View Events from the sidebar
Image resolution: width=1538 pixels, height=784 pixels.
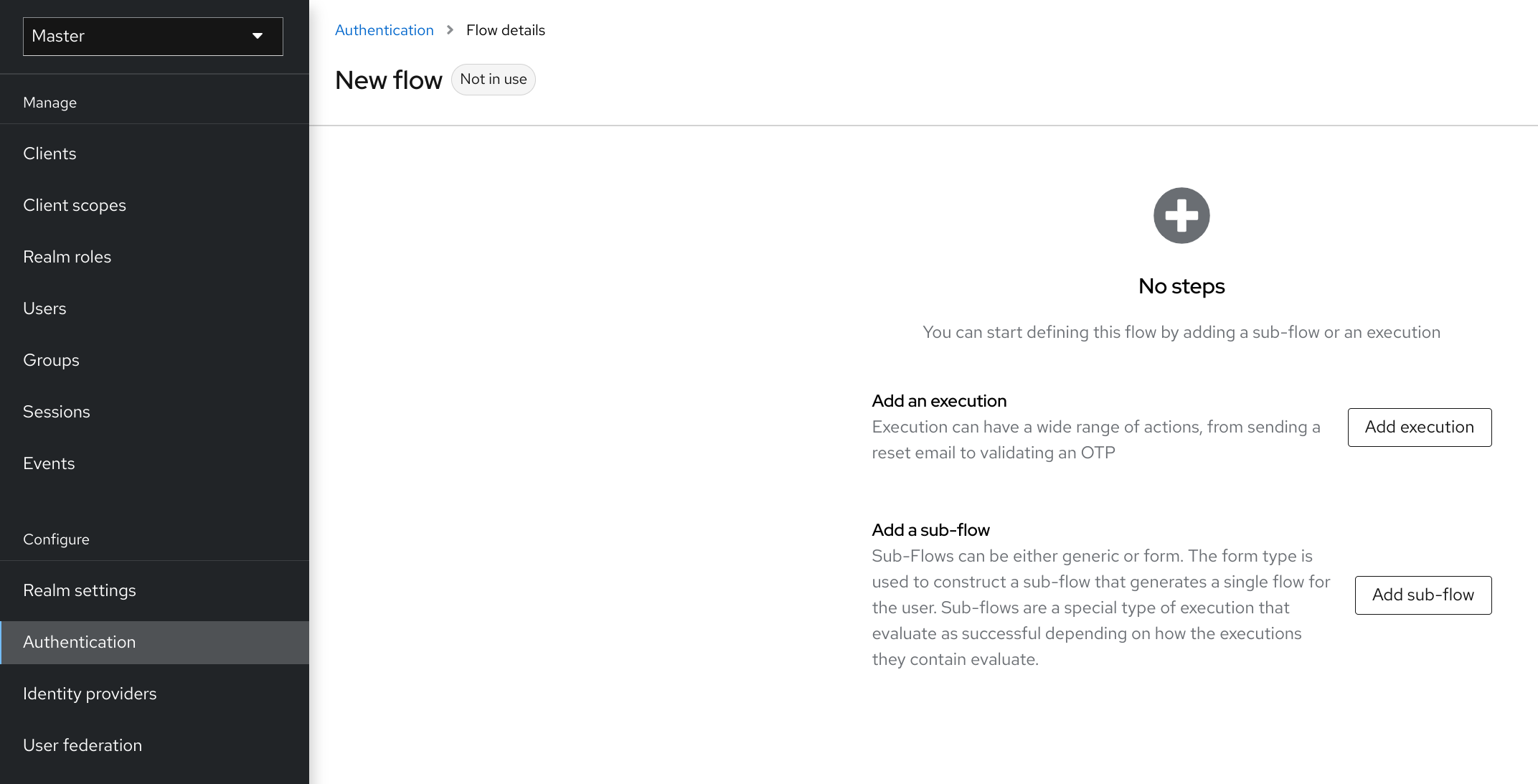coord(49,463)
